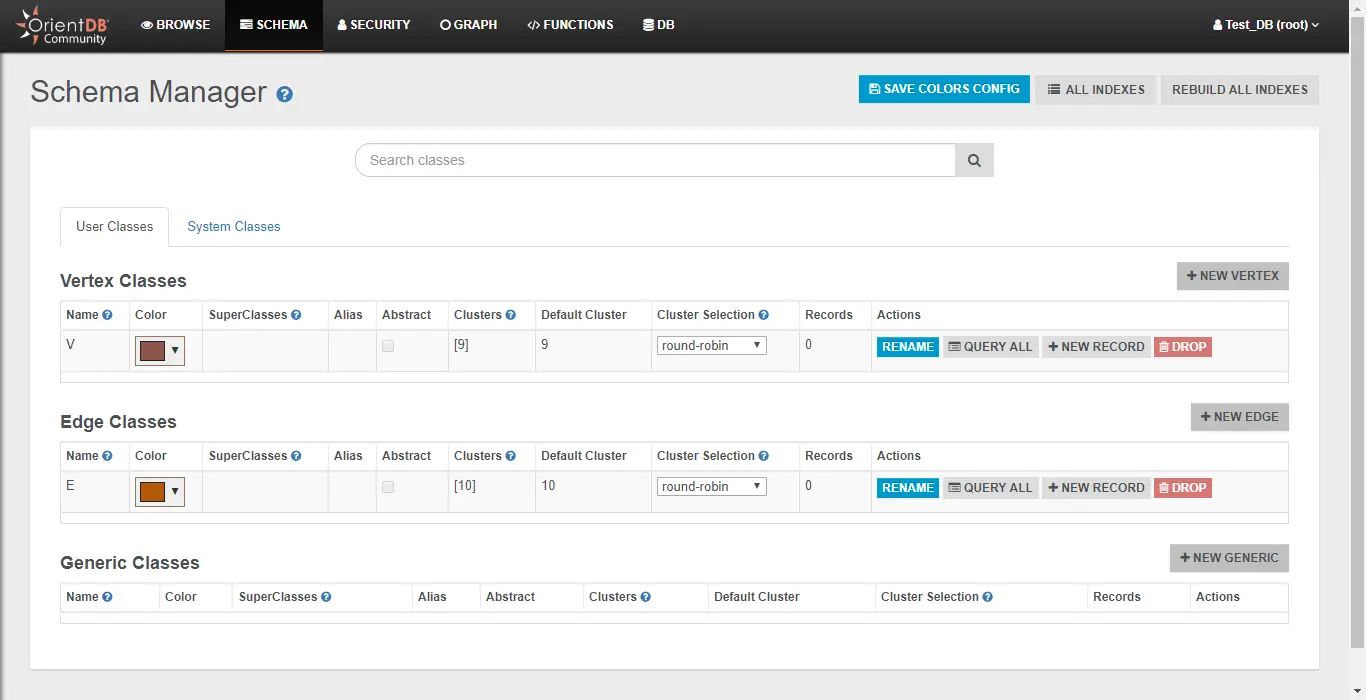Open the color picker for class E

(160, 491)
